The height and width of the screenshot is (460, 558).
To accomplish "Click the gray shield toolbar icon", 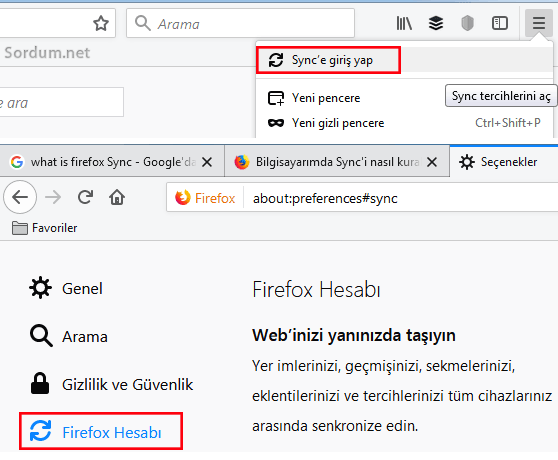I will (x=467, y=23).
